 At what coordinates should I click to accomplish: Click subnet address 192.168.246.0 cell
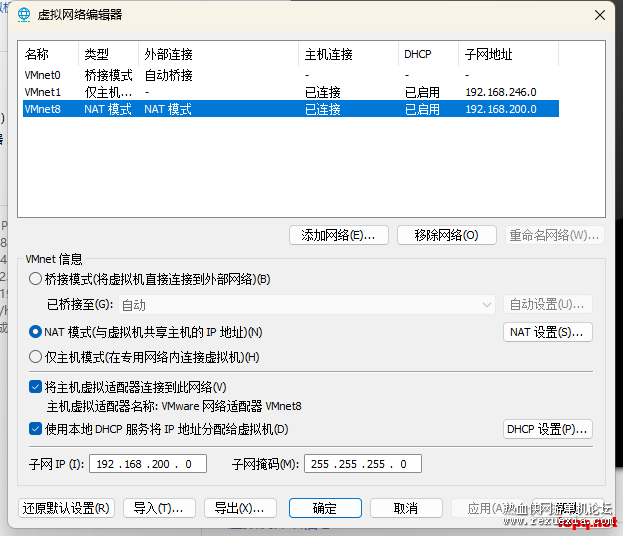pos(501,92)
